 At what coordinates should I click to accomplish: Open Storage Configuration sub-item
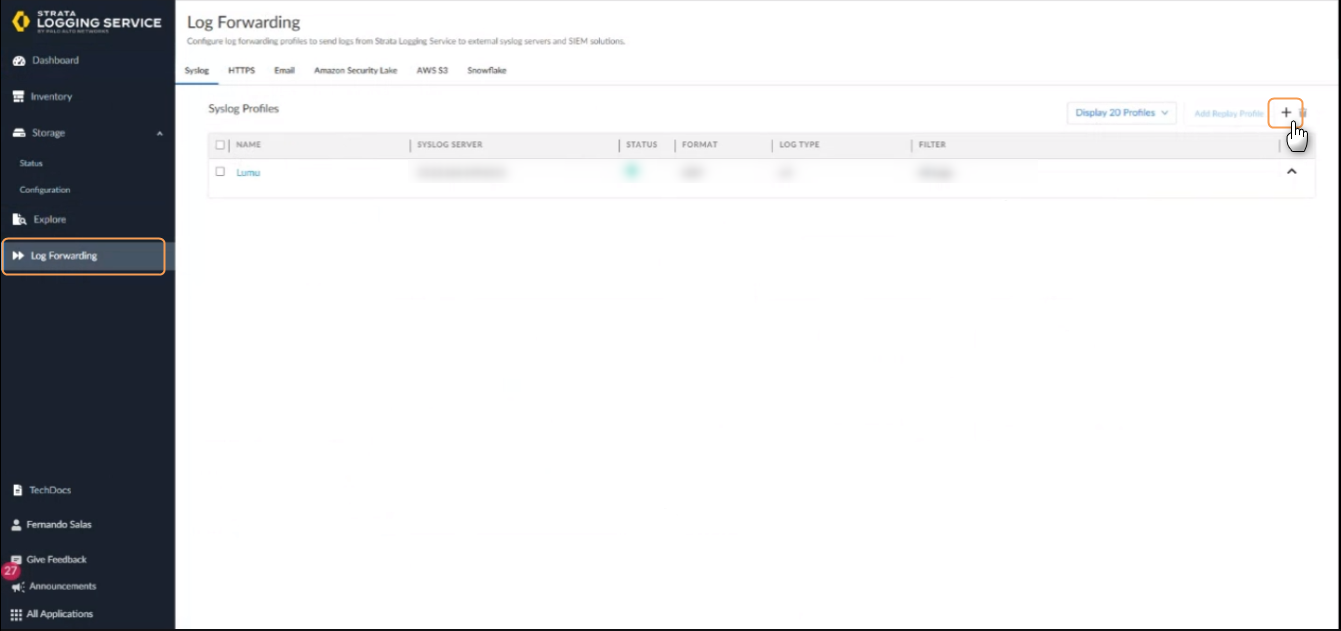[45, 190]
